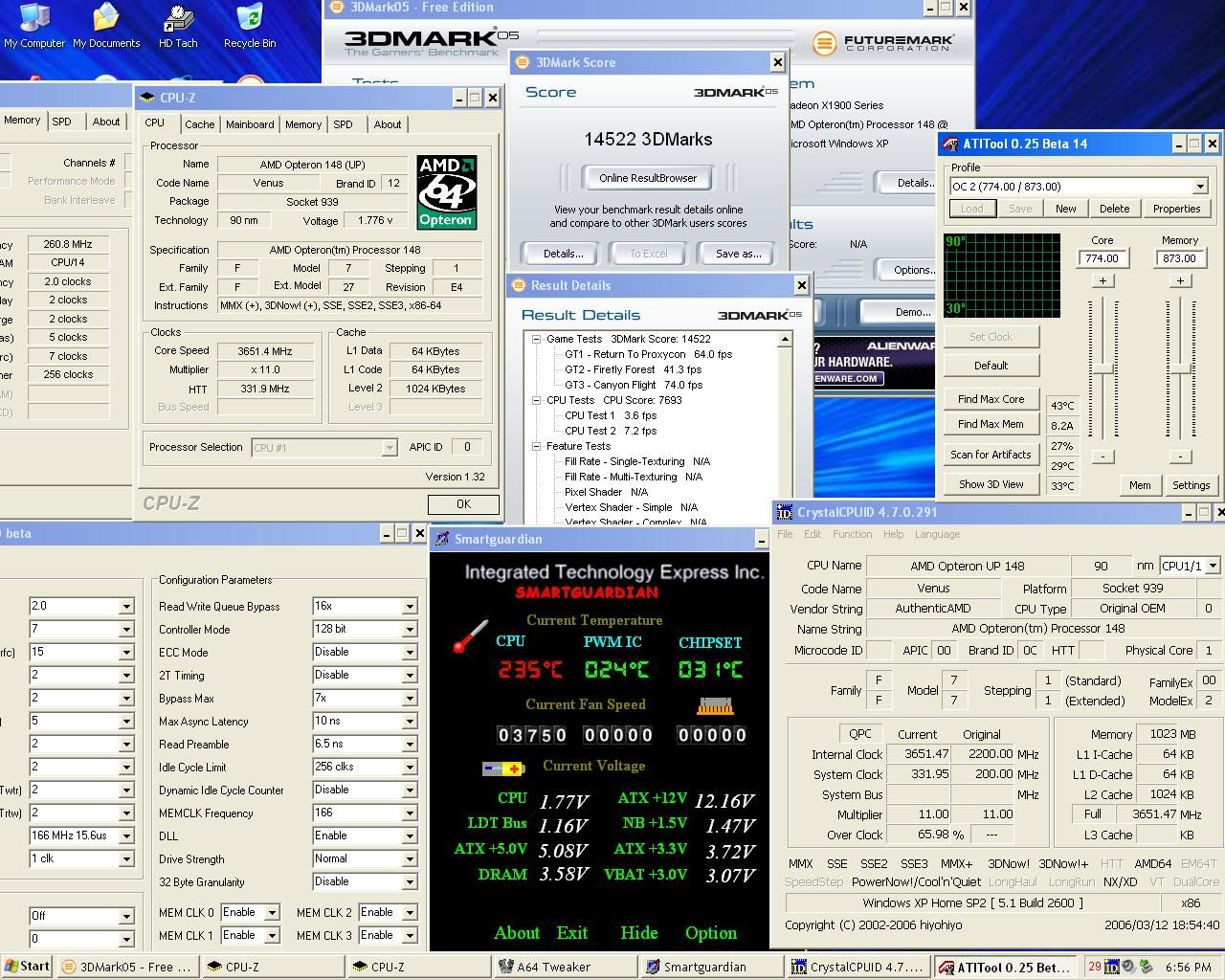Click the Option link in Smartguardian

point(711,932)
